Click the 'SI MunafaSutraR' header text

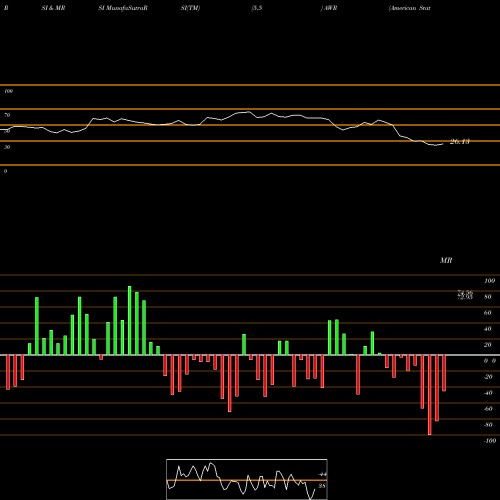pos(123,8)
